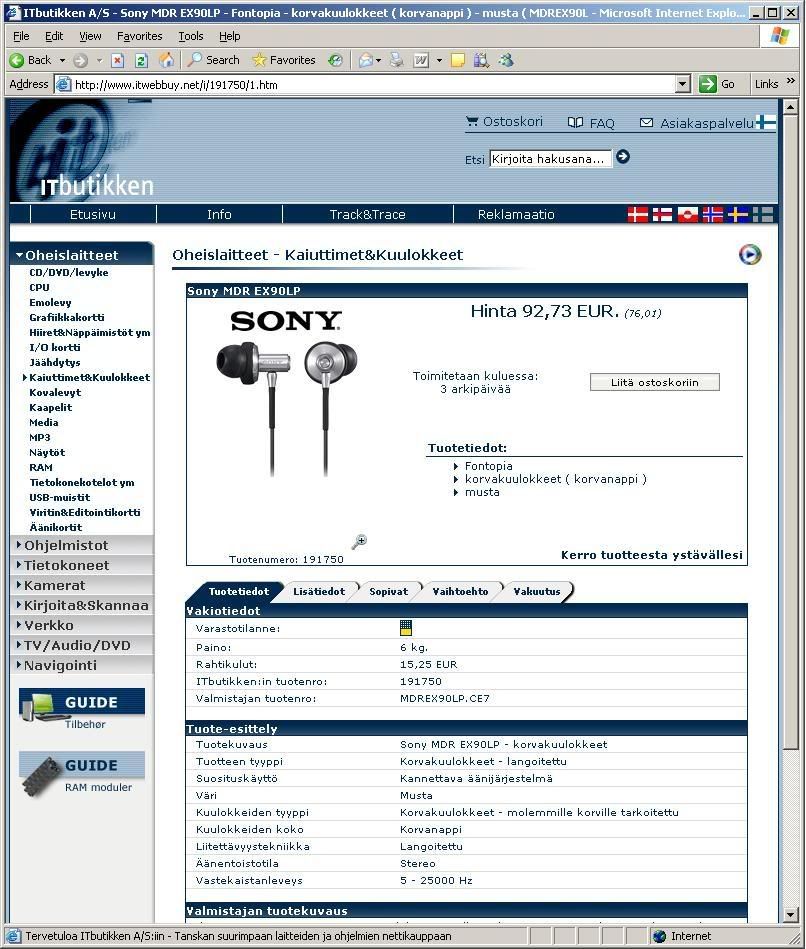Select Grafiikkakortti in the sidebar list
806x949 pixels.
click(67, 317)
